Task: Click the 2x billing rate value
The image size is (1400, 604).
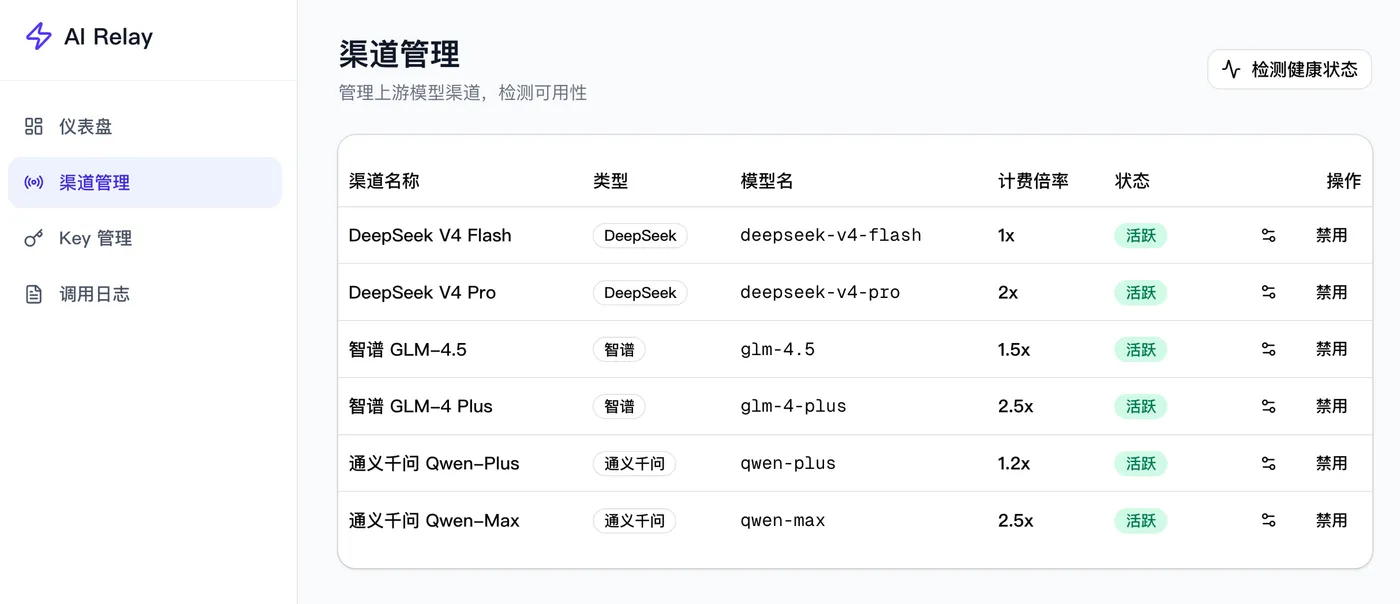Action: click(1008, 292)
